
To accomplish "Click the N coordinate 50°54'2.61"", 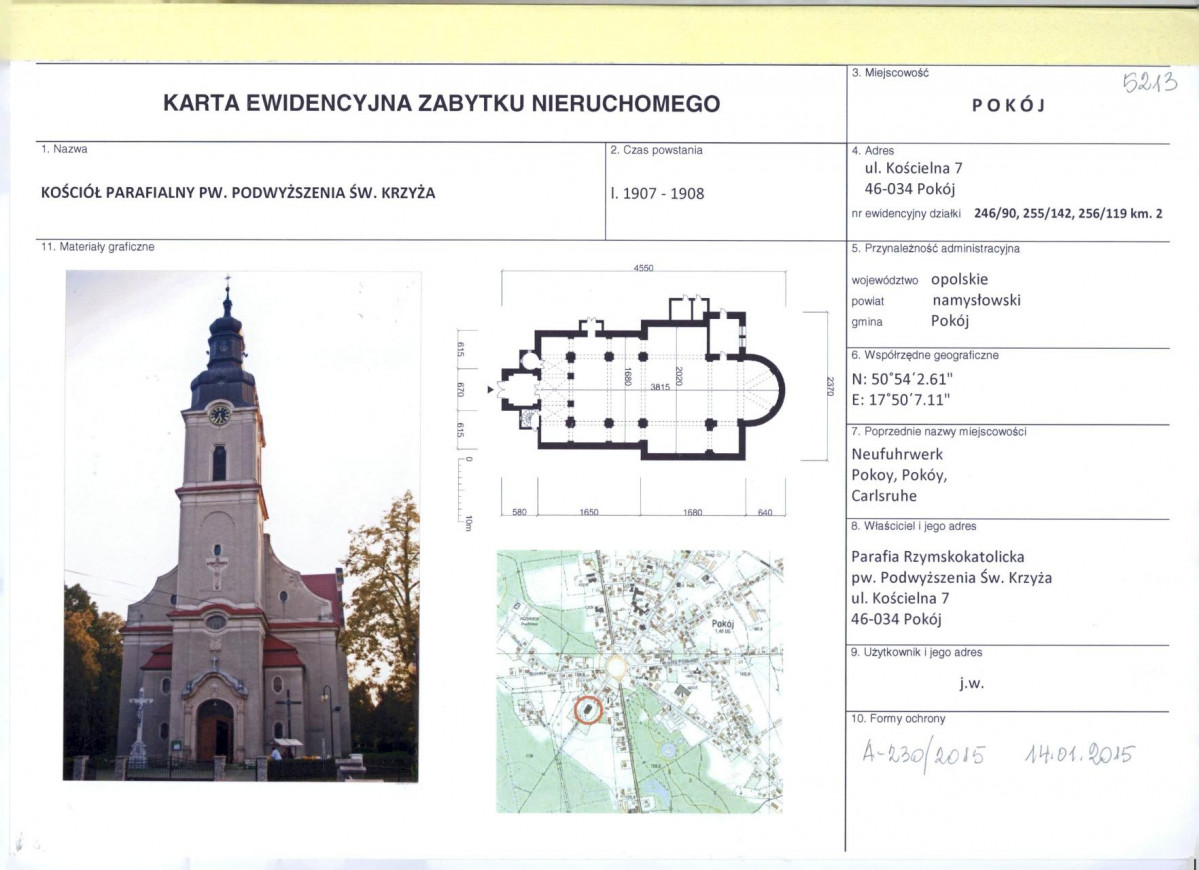I will coord(900,379).
